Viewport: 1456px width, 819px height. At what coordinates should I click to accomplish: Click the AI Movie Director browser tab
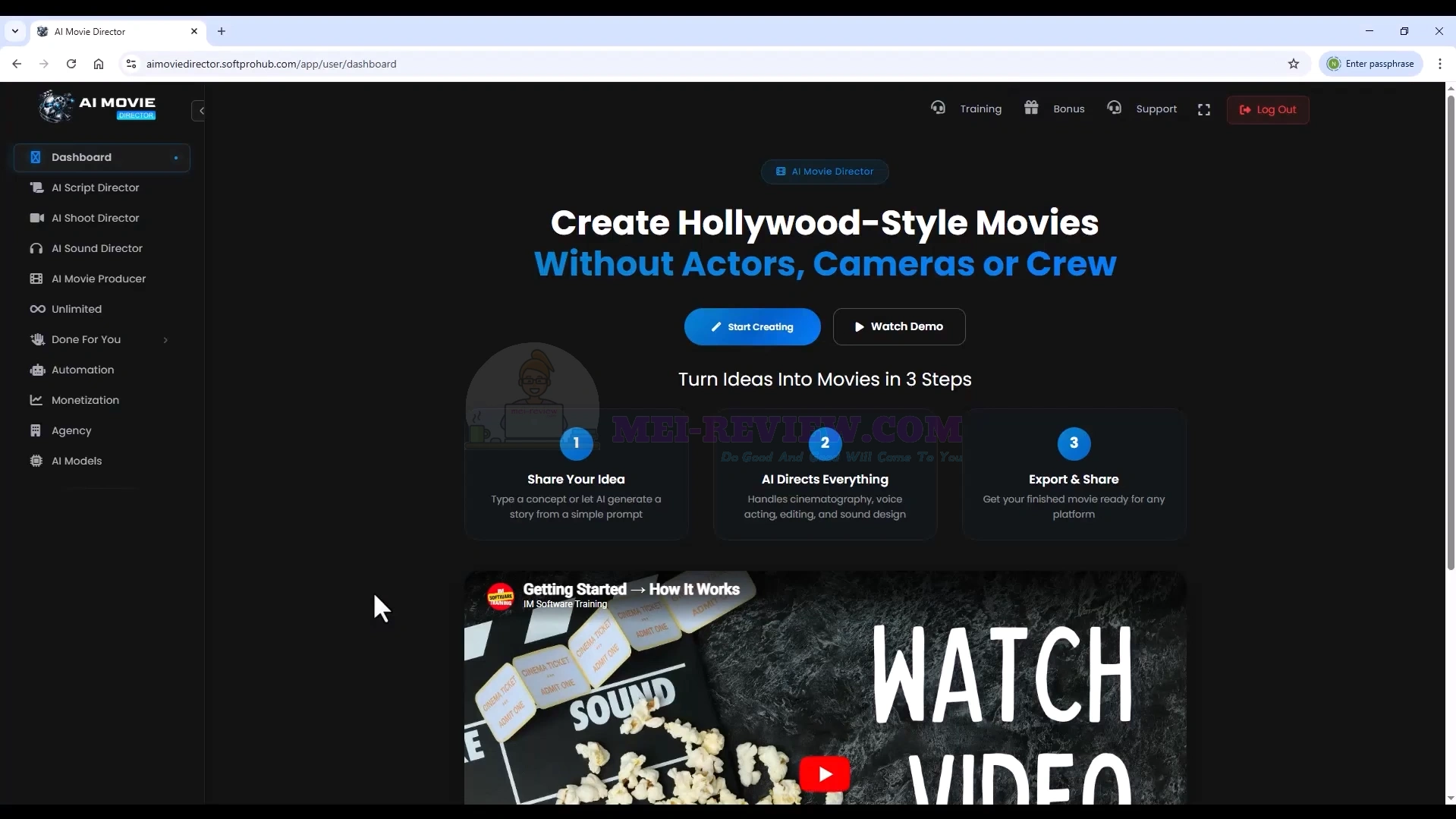tap(118, 31)
